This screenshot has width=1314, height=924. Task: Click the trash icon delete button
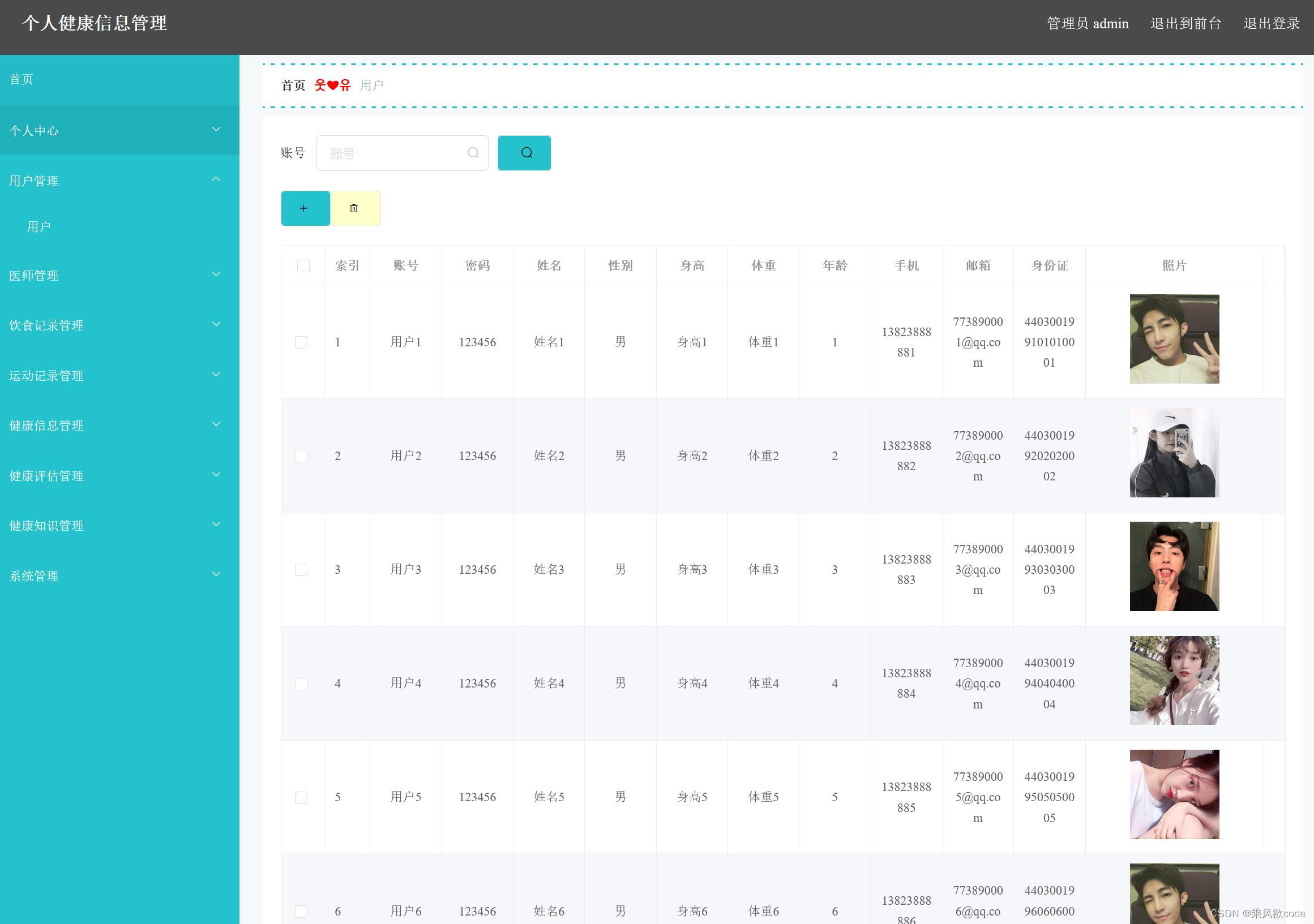point(355,208)
